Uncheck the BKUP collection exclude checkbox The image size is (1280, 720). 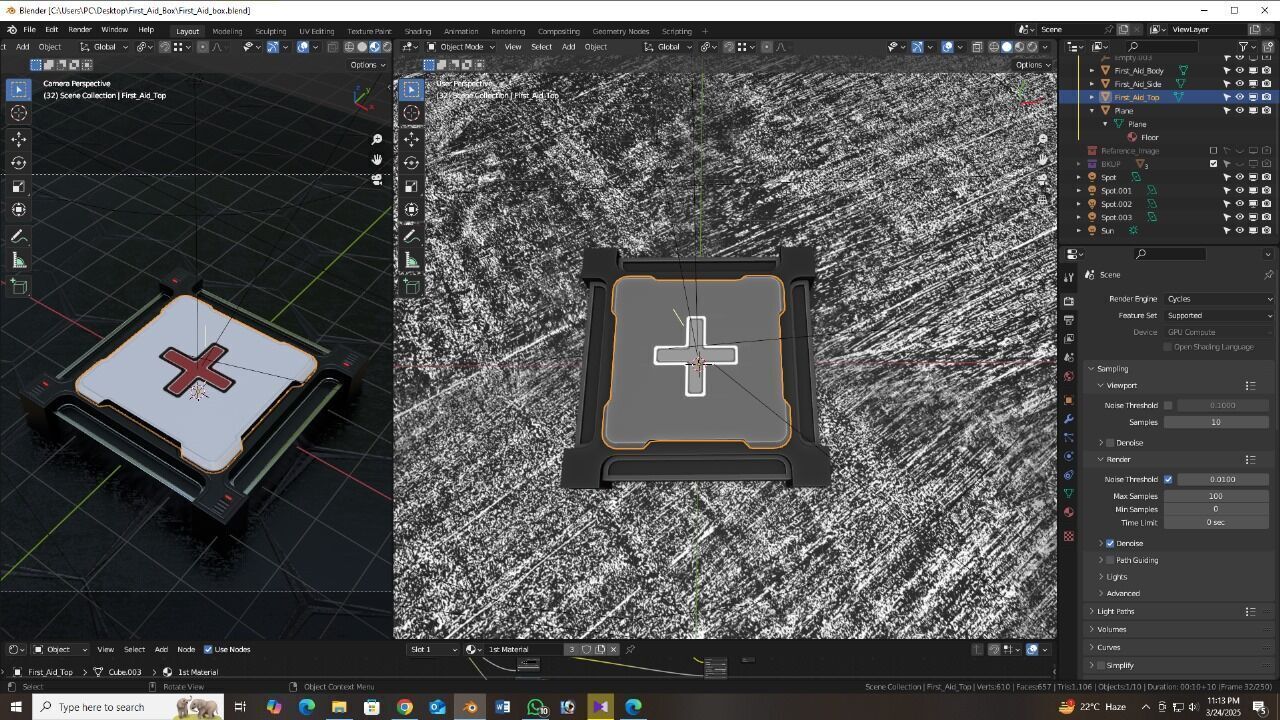pos(1214,164)
